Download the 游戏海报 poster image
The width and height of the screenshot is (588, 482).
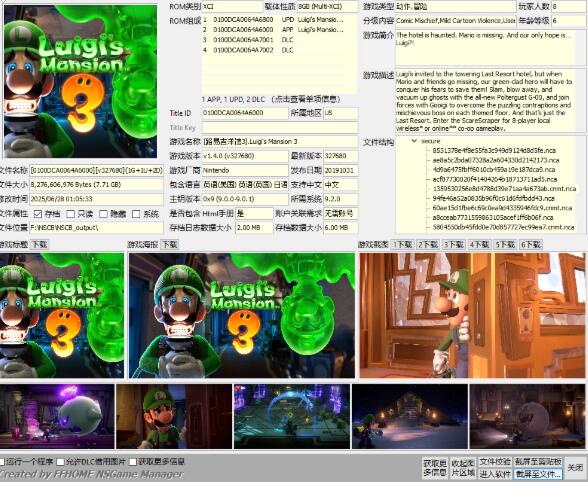coord(170,245)
